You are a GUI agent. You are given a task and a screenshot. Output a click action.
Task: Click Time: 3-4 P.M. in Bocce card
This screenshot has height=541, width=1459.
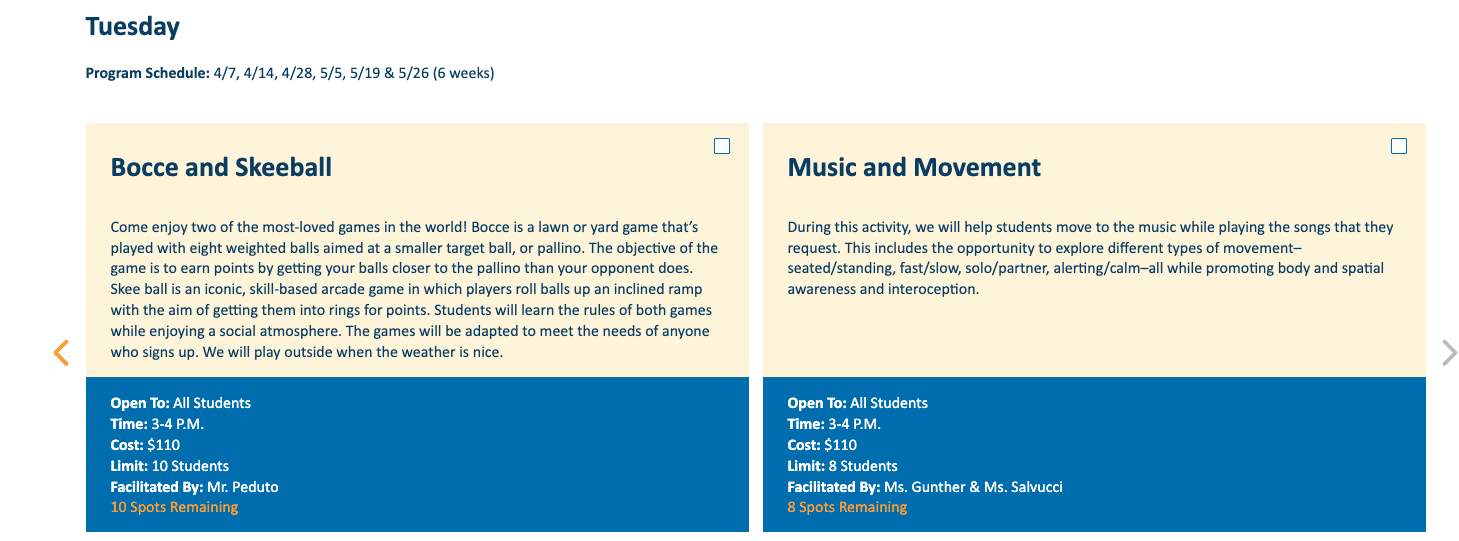[157, 424]
